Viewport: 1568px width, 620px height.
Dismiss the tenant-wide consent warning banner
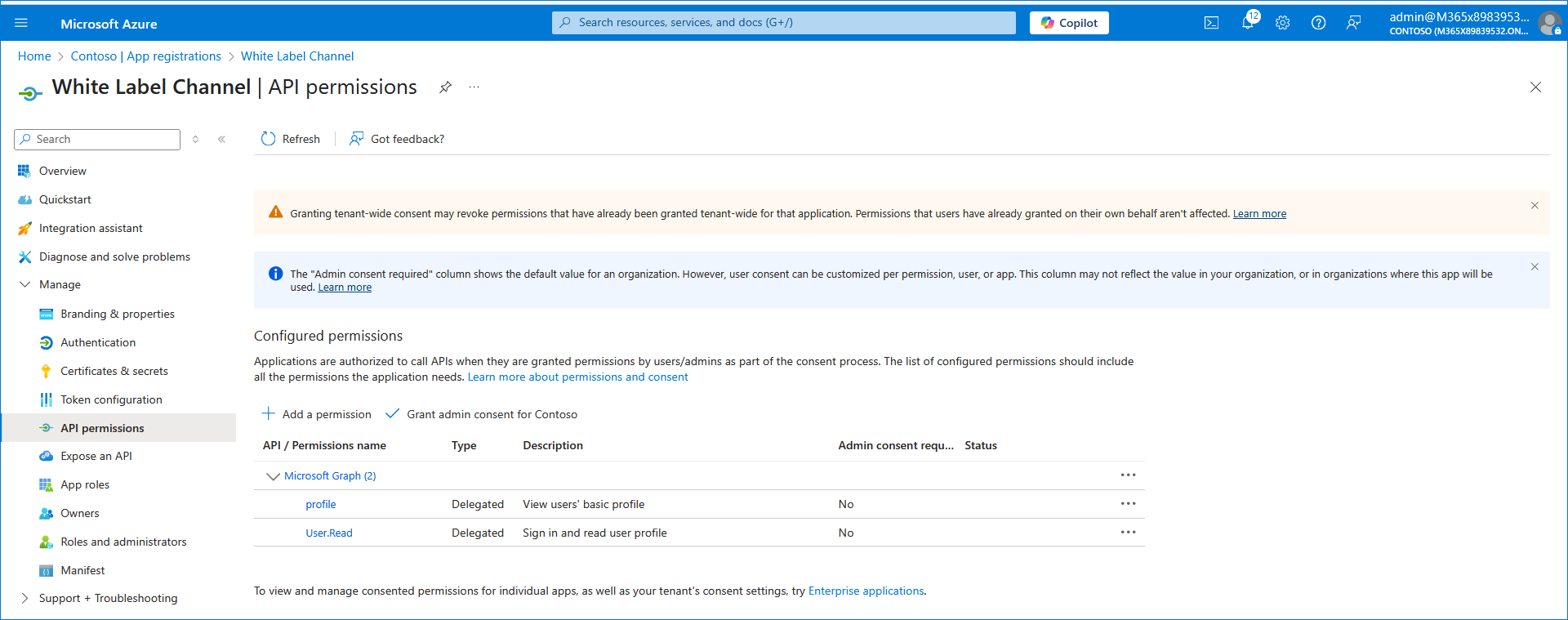coord(1534,206)
